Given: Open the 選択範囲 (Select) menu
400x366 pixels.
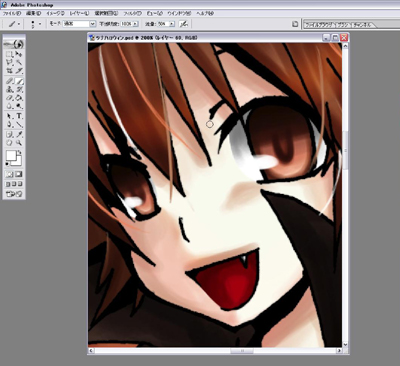Looking at the screenshot, I should pos(106,13).
